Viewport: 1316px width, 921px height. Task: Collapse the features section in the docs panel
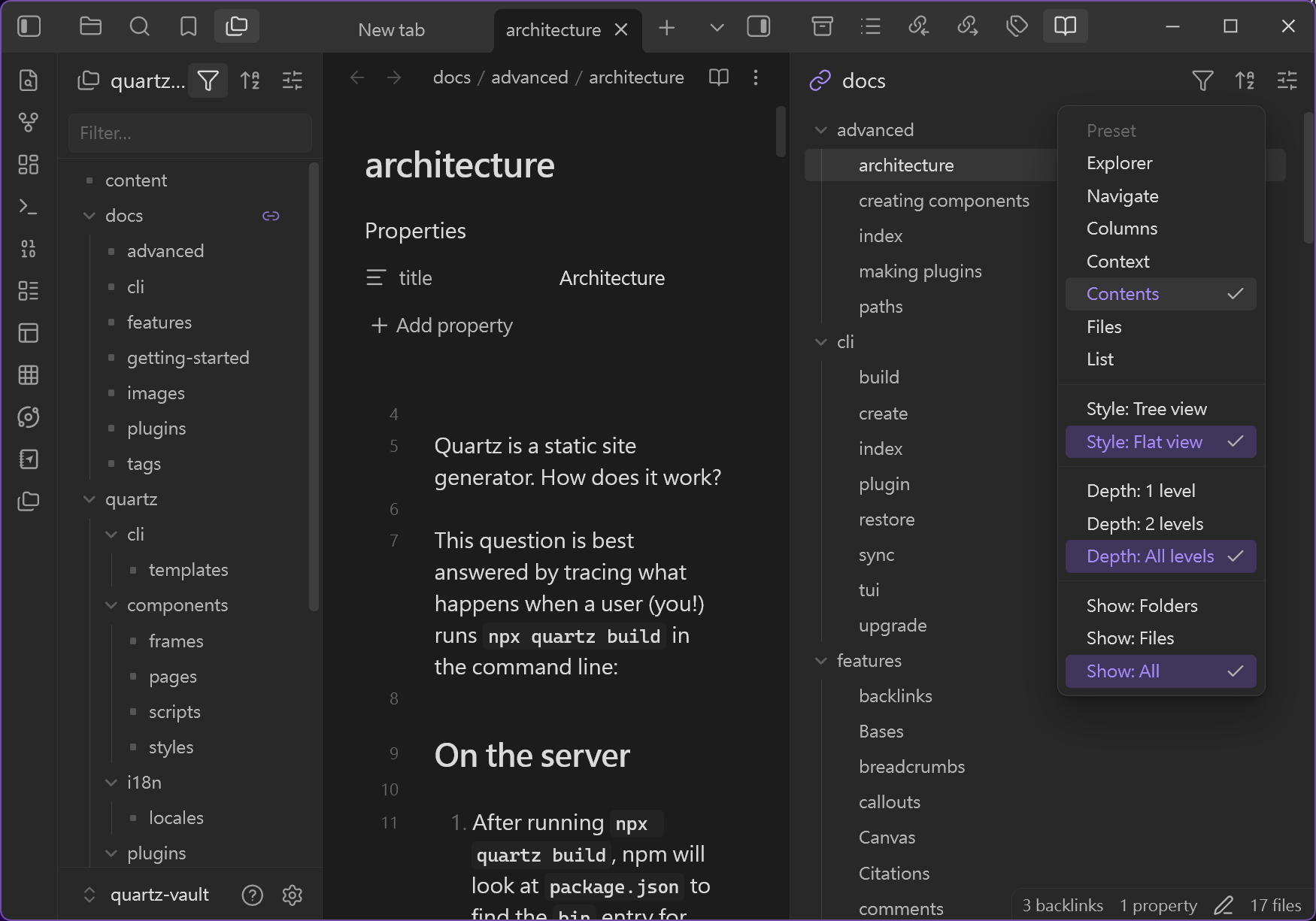(x=820, y=661)
